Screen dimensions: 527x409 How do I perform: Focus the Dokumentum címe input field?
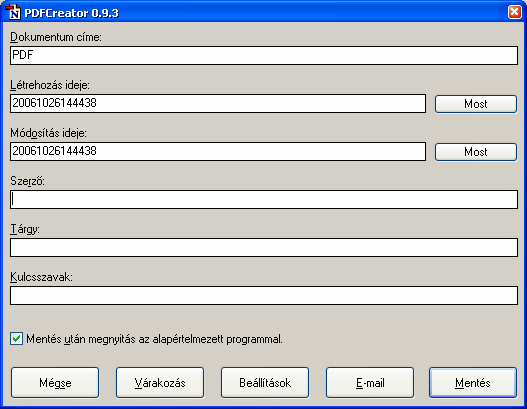pos(264,55)
